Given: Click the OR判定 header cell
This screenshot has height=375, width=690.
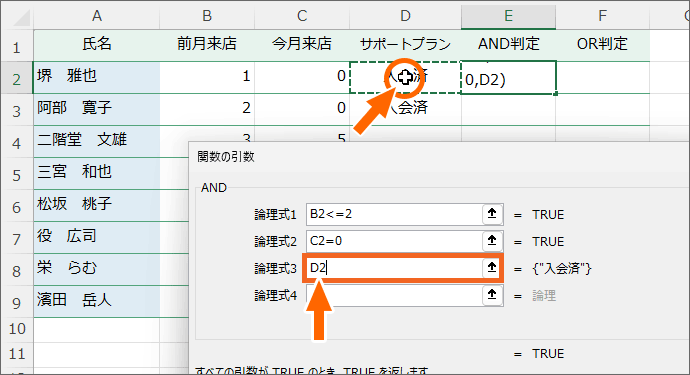Looking at the screenshot, I should (x=602, y=46).
